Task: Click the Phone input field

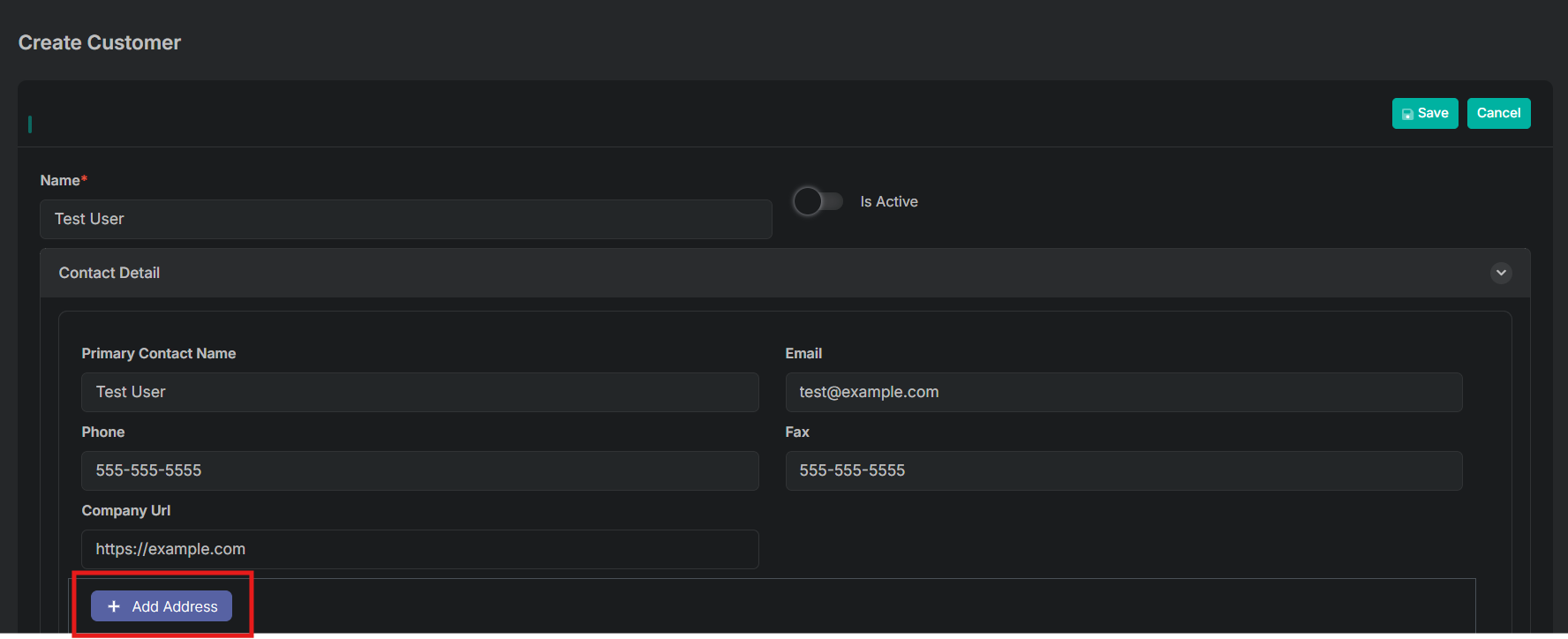Action: (x=420, y=470)
